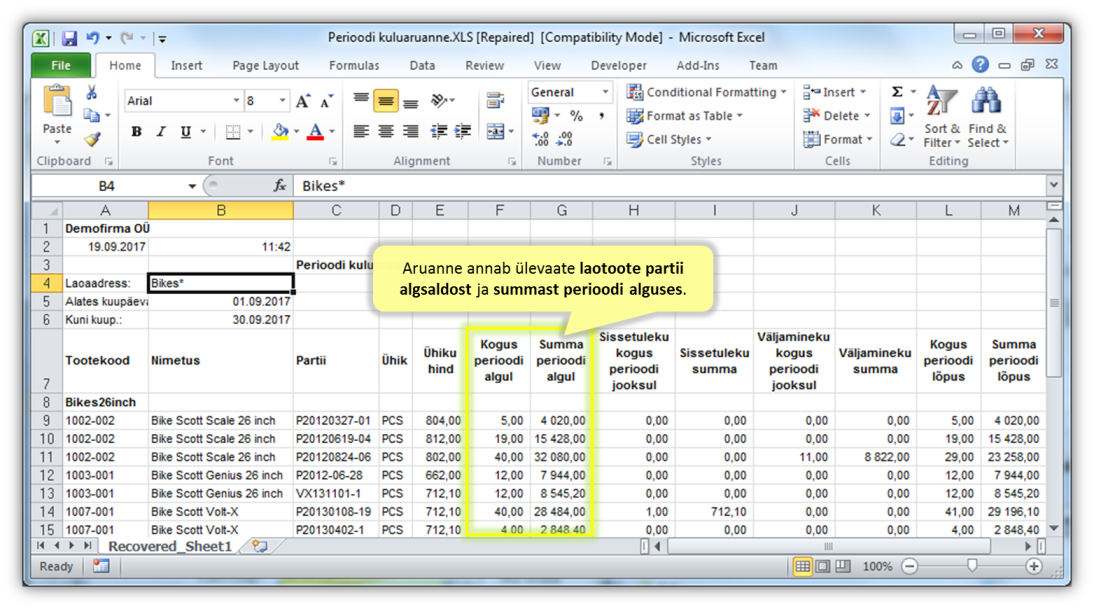Decrease indent in the Alignment group

439,131
